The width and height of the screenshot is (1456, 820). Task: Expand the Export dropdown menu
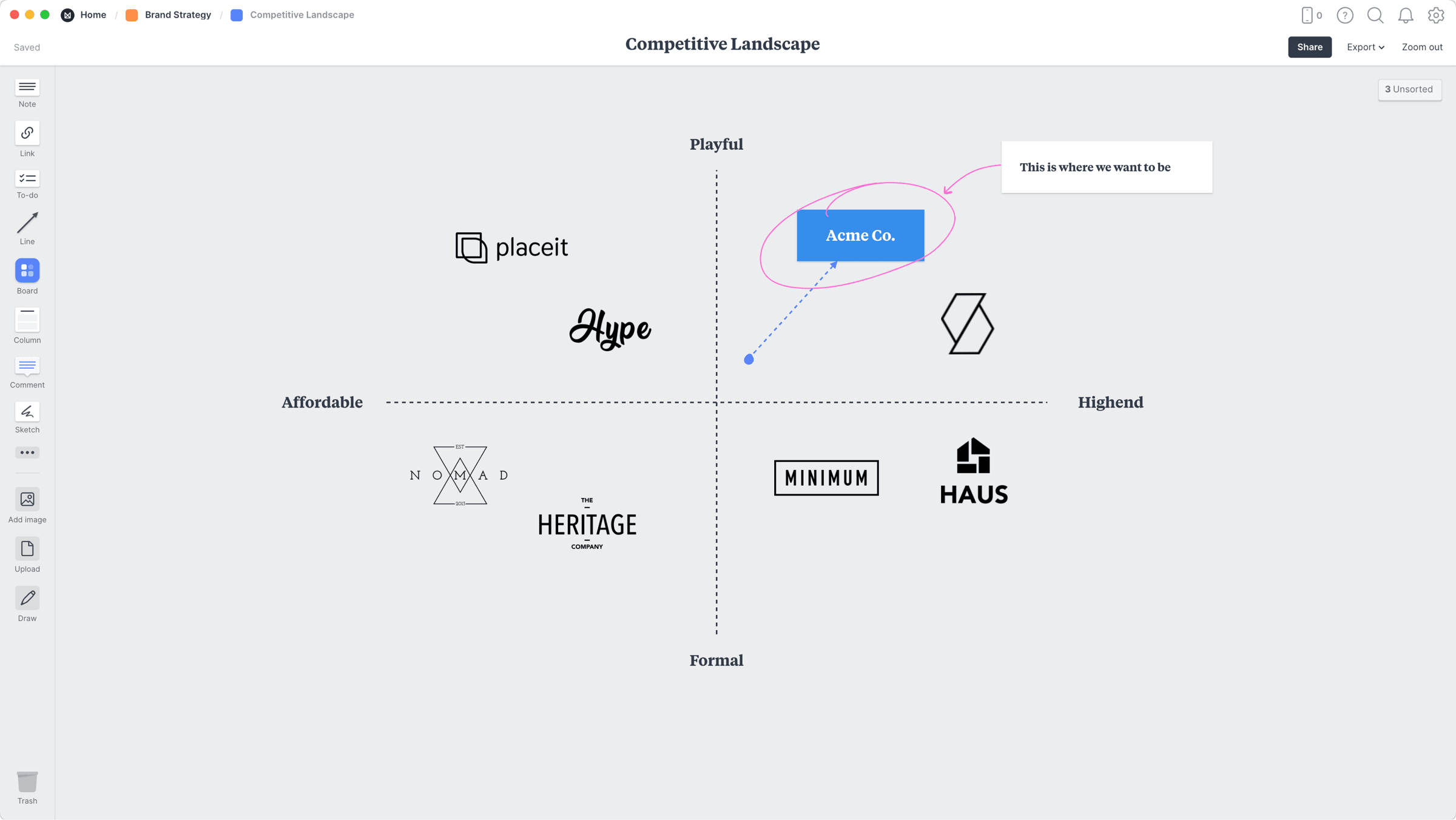pyautogui.click(x=1364, y=47)
